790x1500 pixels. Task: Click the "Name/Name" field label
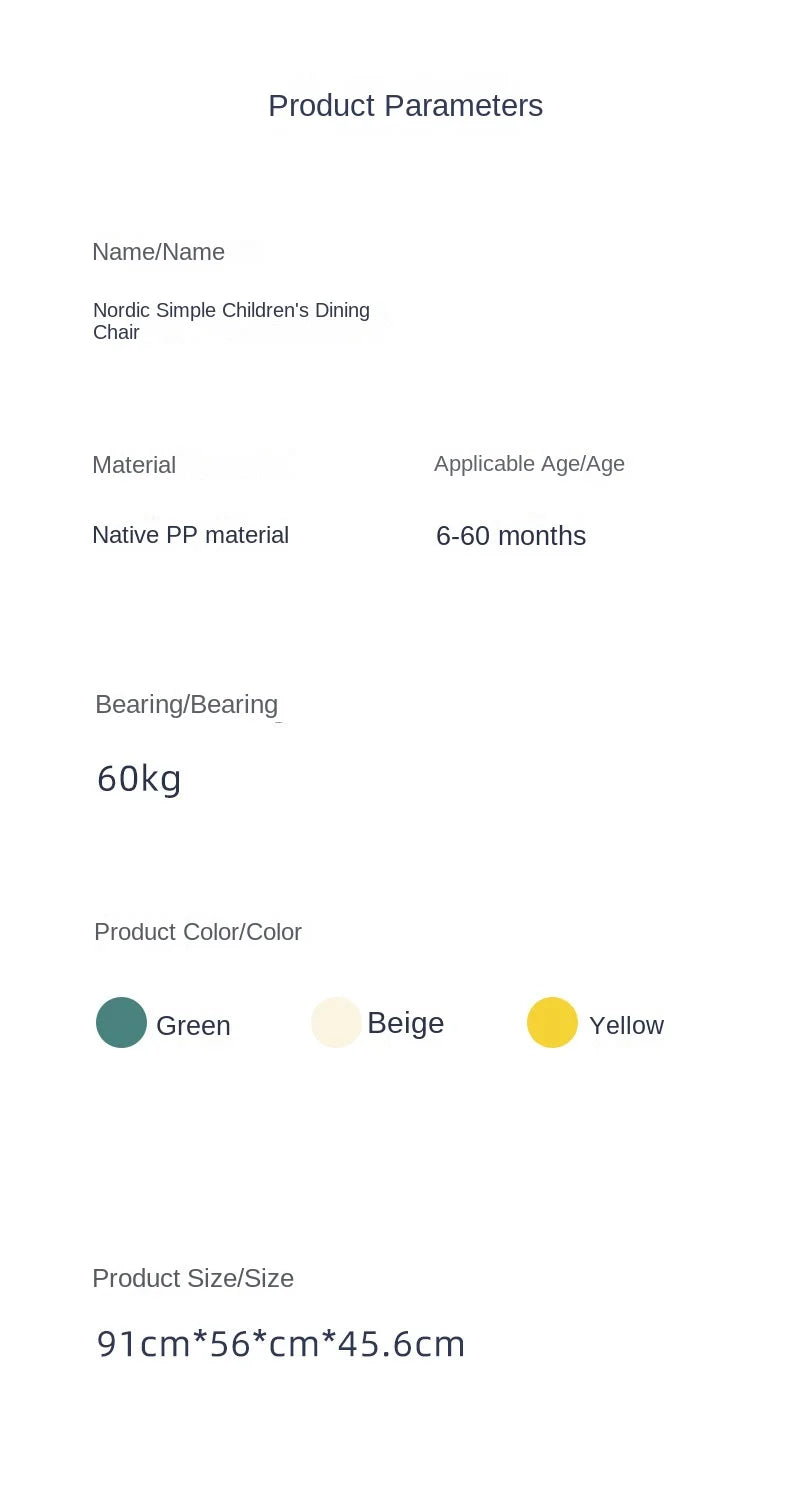click(158, 252)
